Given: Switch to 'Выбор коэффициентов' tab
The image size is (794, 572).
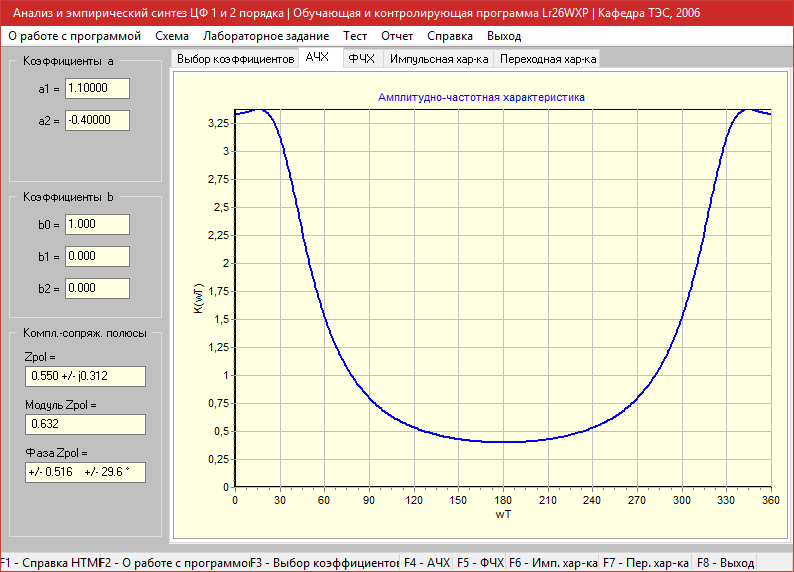Looking at the screenshot, I should tap(235, 59).
